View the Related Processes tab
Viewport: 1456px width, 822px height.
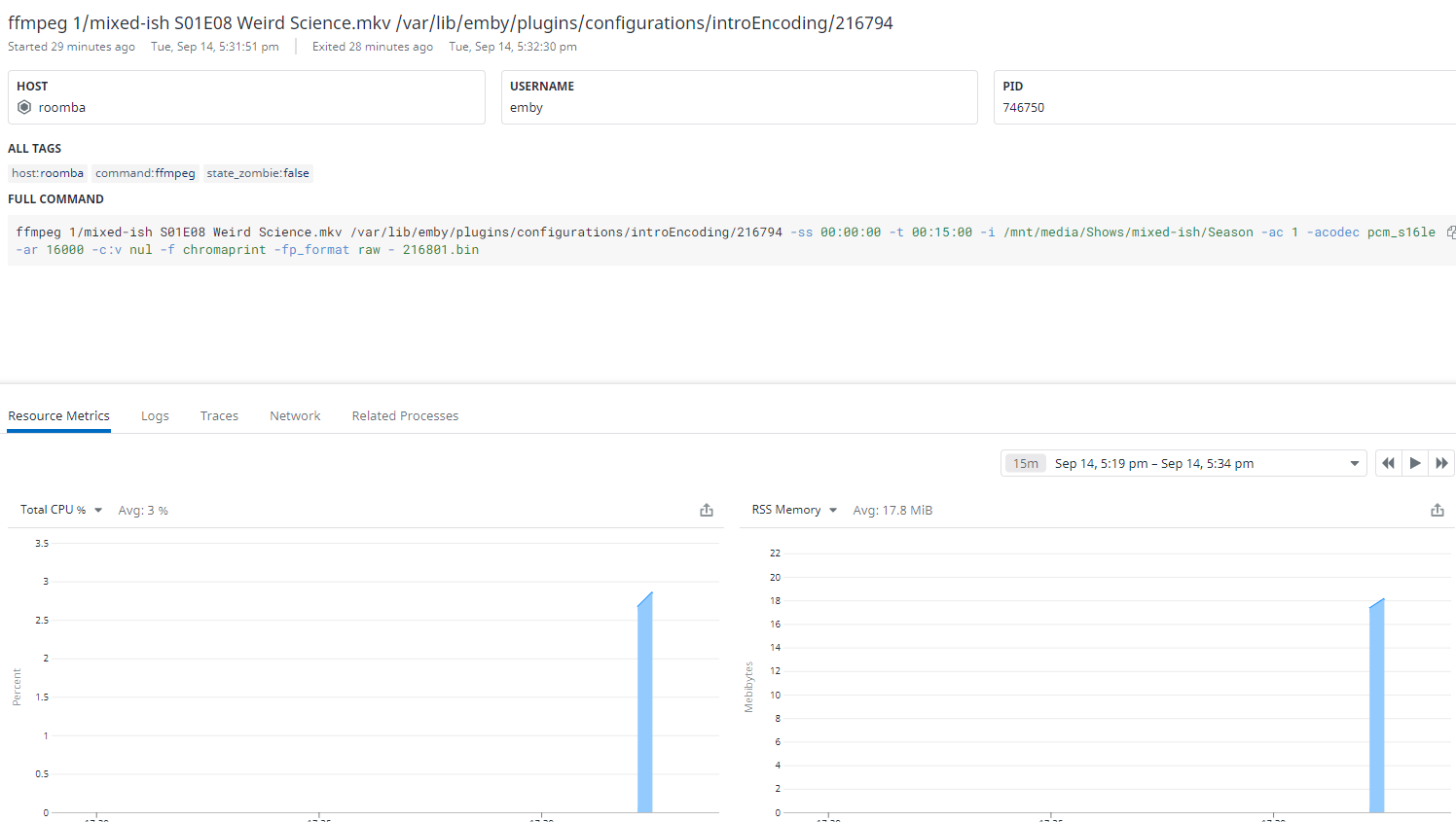tap(405, 415)
